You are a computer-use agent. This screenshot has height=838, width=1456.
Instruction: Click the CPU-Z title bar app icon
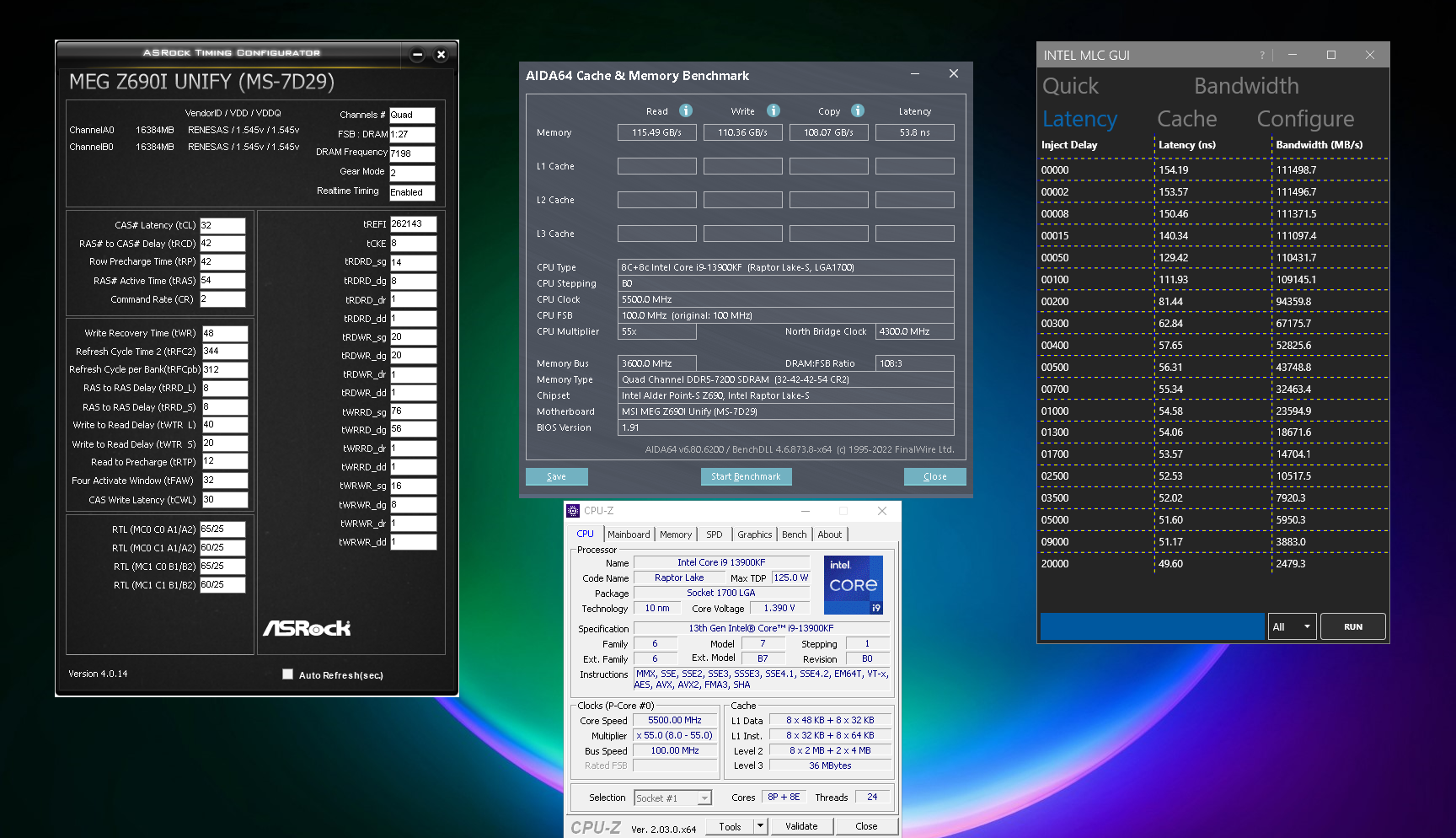[x=573, y=511]
